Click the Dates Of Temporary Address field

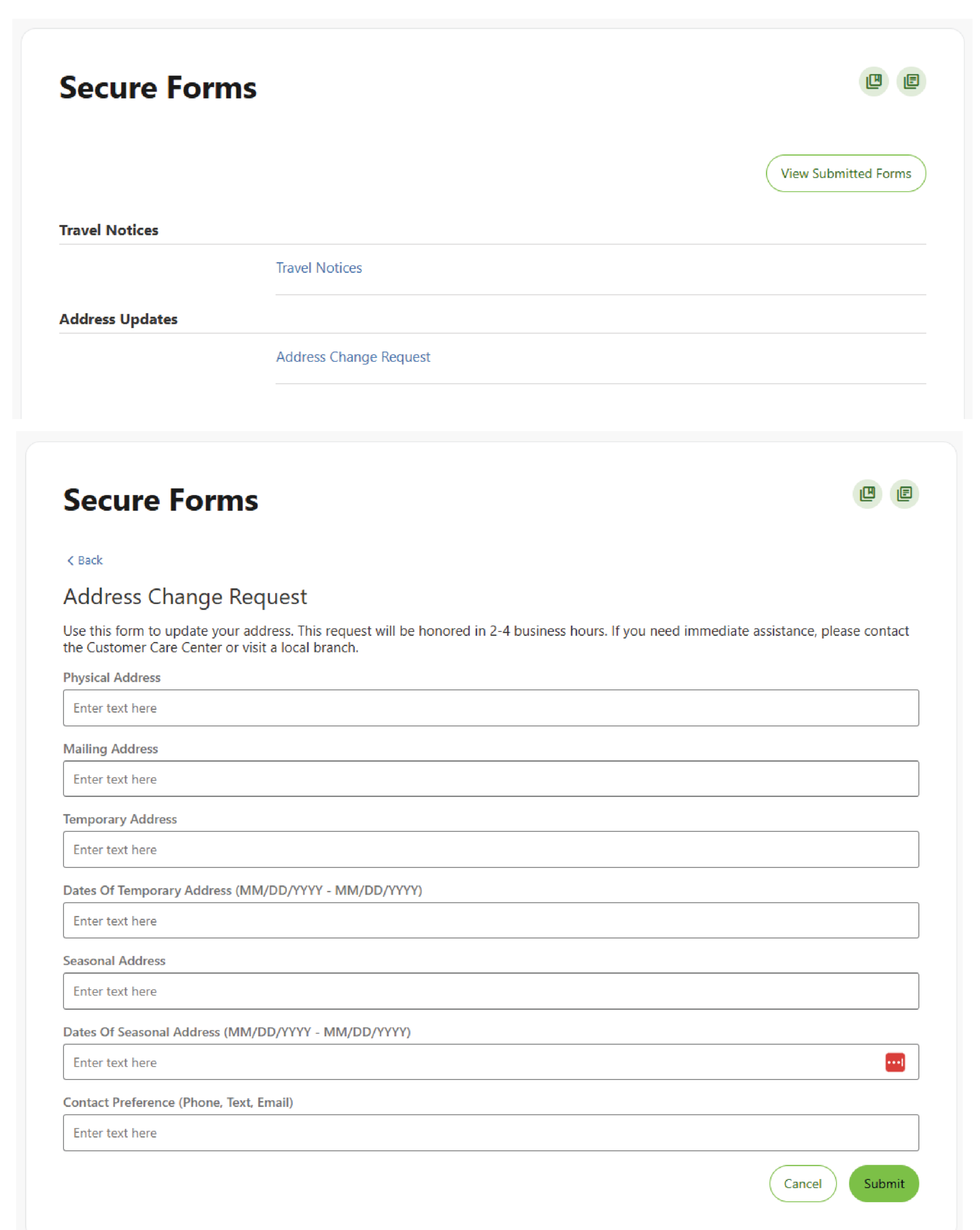490,920
